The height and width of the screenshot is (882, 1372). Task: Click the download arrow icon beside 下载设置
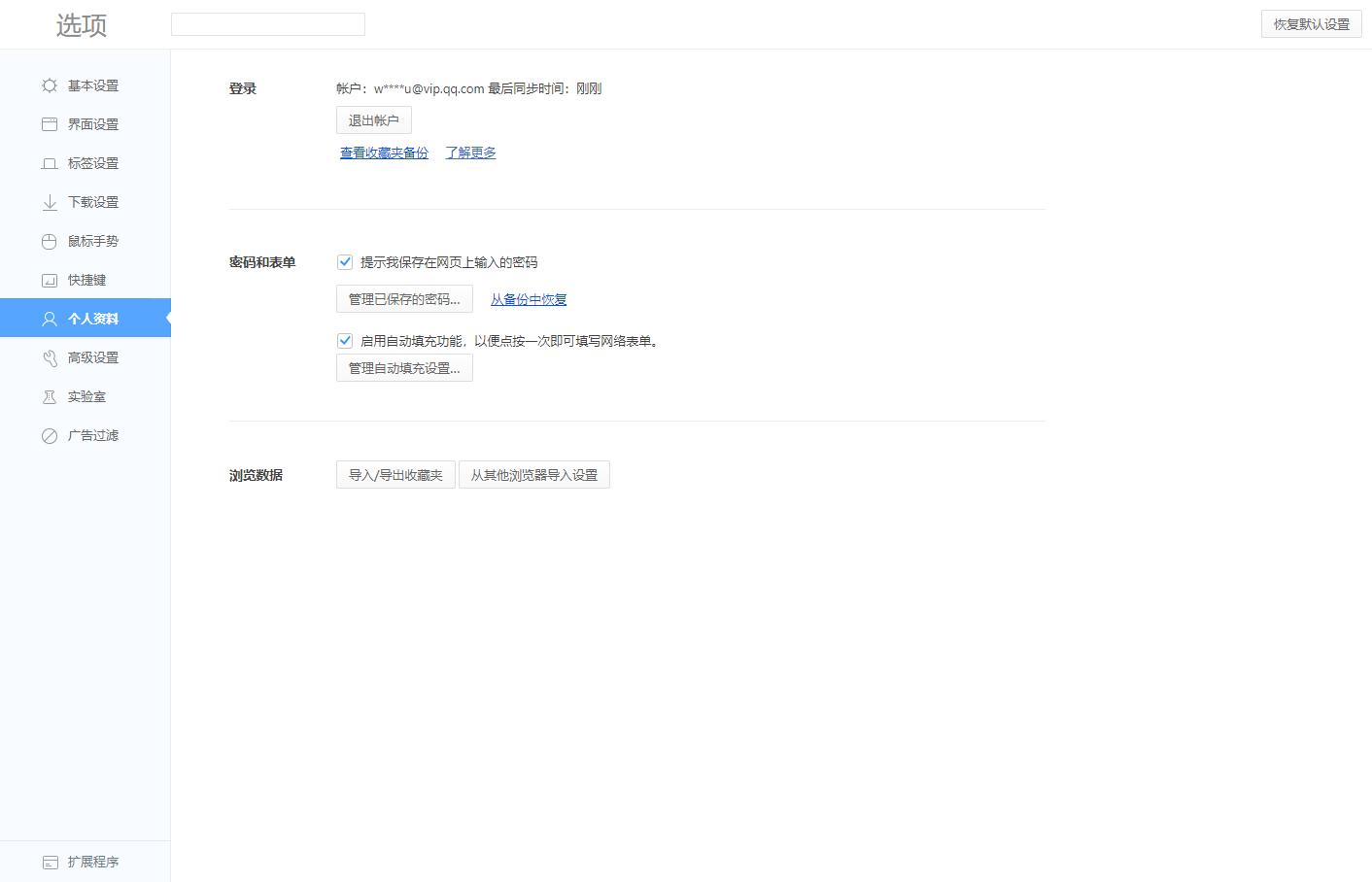point(50,202)
